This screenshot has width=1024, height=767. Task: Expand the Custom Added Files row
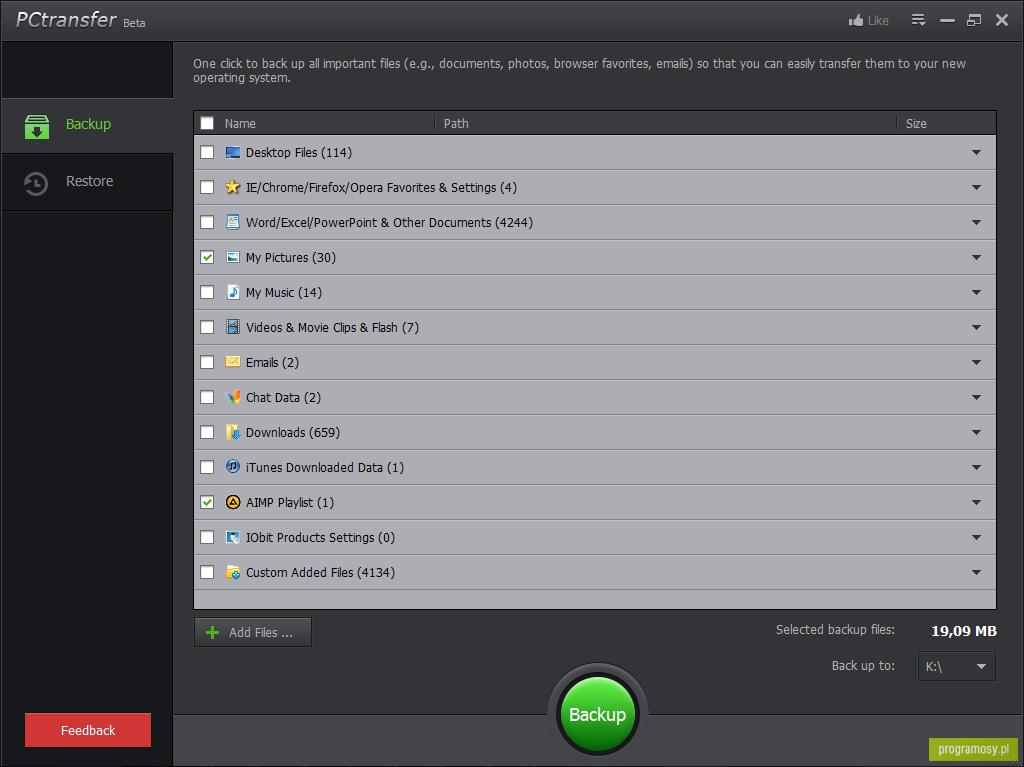(x=976, y=572)
